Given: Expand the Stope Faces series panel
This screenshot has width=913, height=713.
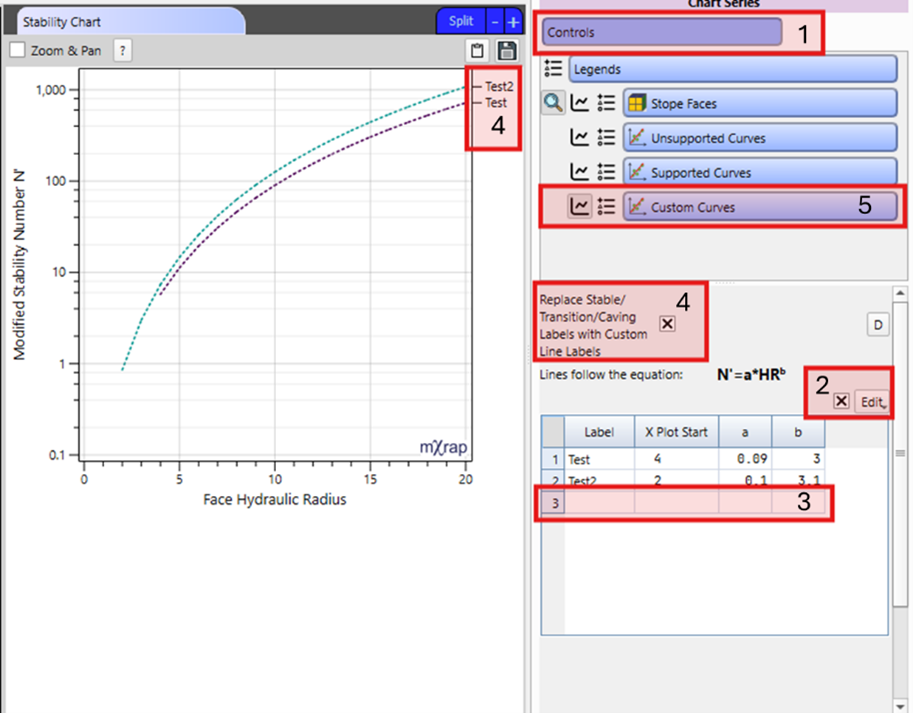Looking at the screenshot, I should tap(759, 103).
